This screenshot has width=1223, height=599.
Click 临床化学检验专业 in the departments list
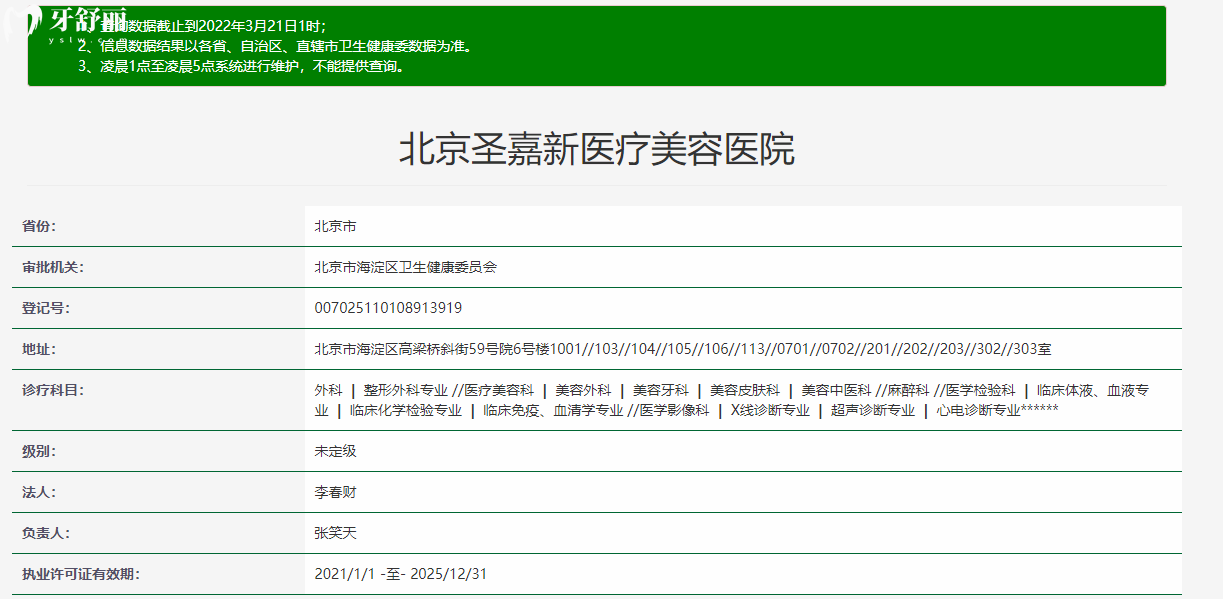click(x=406, y=410)
